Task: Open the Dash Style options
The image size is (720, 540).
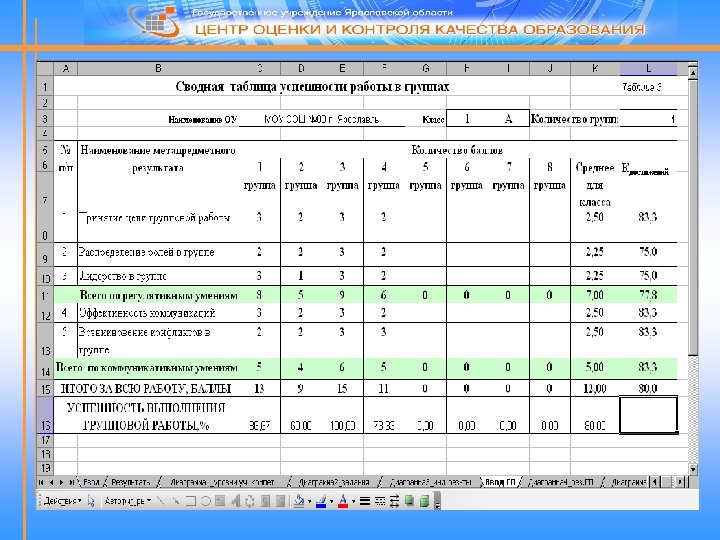Action: click(x=380, y=501)
